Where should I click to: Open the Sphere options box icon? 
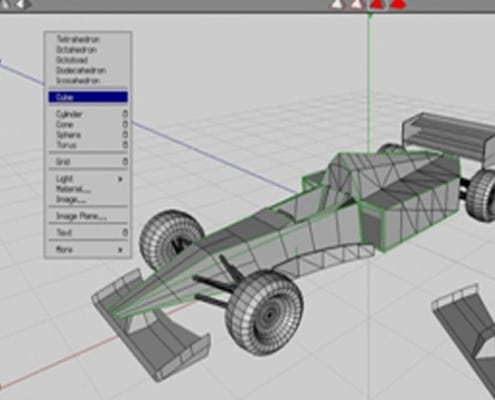click(125, 135)
